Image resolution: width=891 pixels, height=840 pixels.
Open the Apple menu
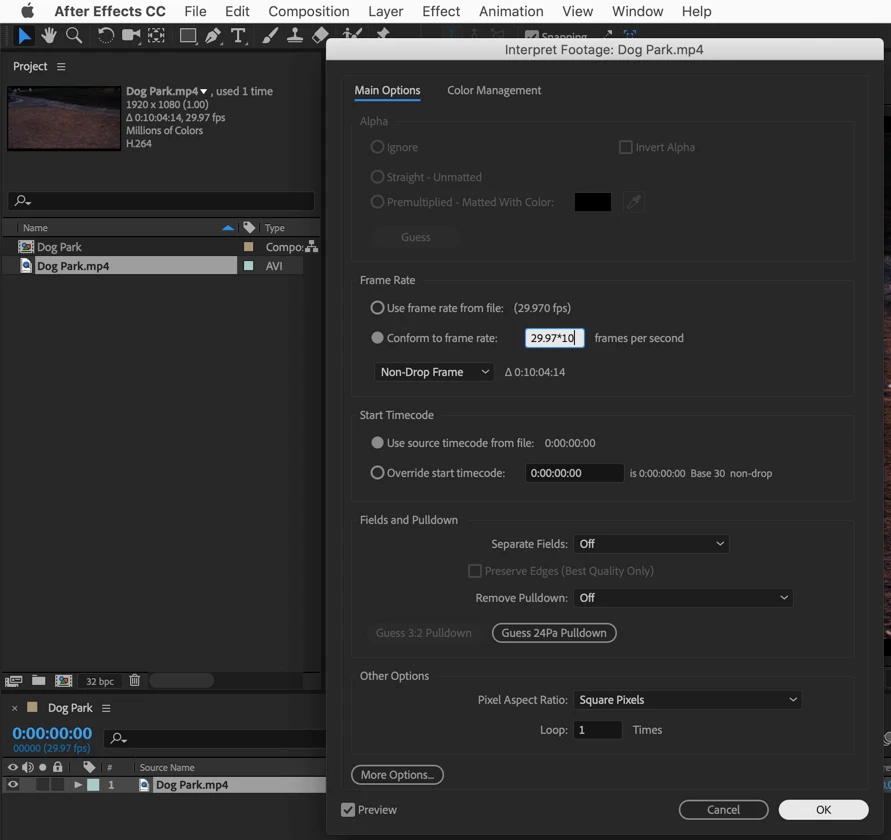tap(27, 11)
